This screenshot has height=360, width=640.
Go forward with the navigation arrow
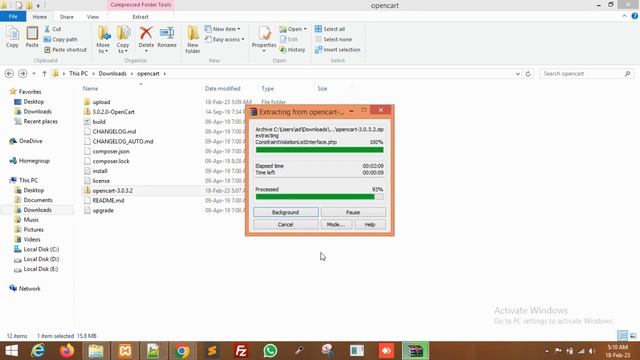tap(22, 73)
